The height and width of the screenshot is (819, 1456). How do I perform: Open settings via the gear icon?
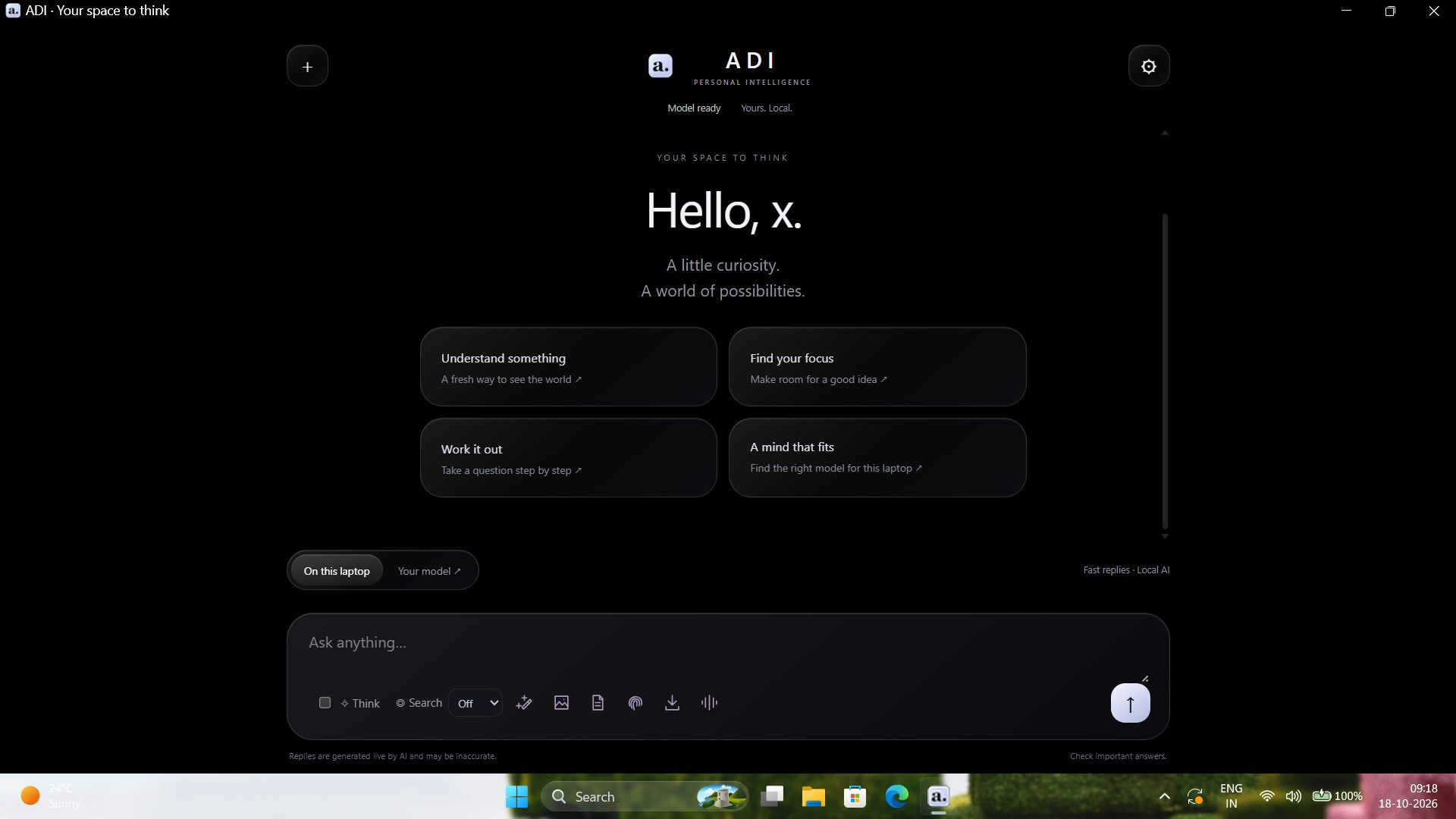(x=1149, y=66)
